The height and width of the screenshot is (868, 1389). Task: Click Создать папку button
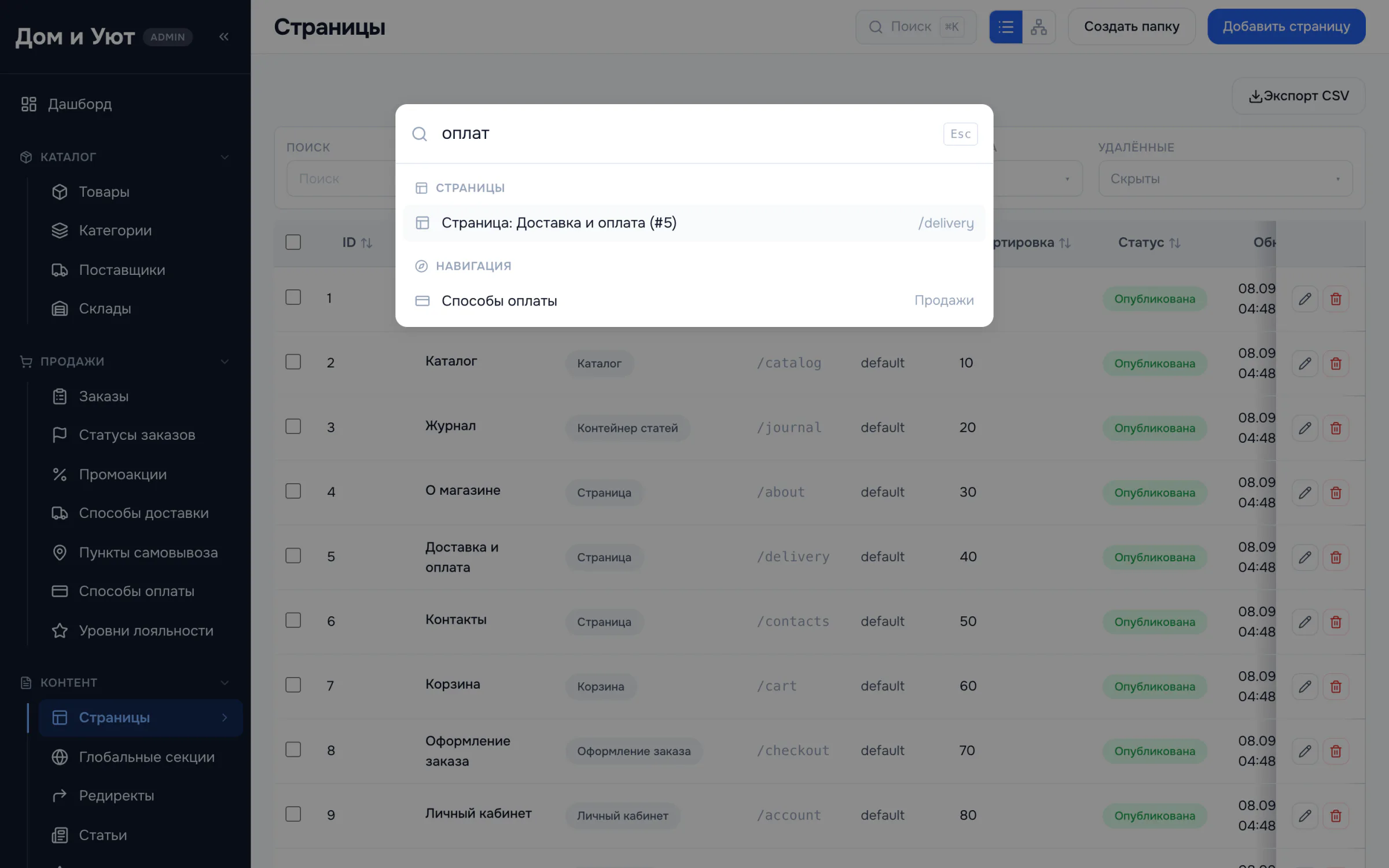1131,27
